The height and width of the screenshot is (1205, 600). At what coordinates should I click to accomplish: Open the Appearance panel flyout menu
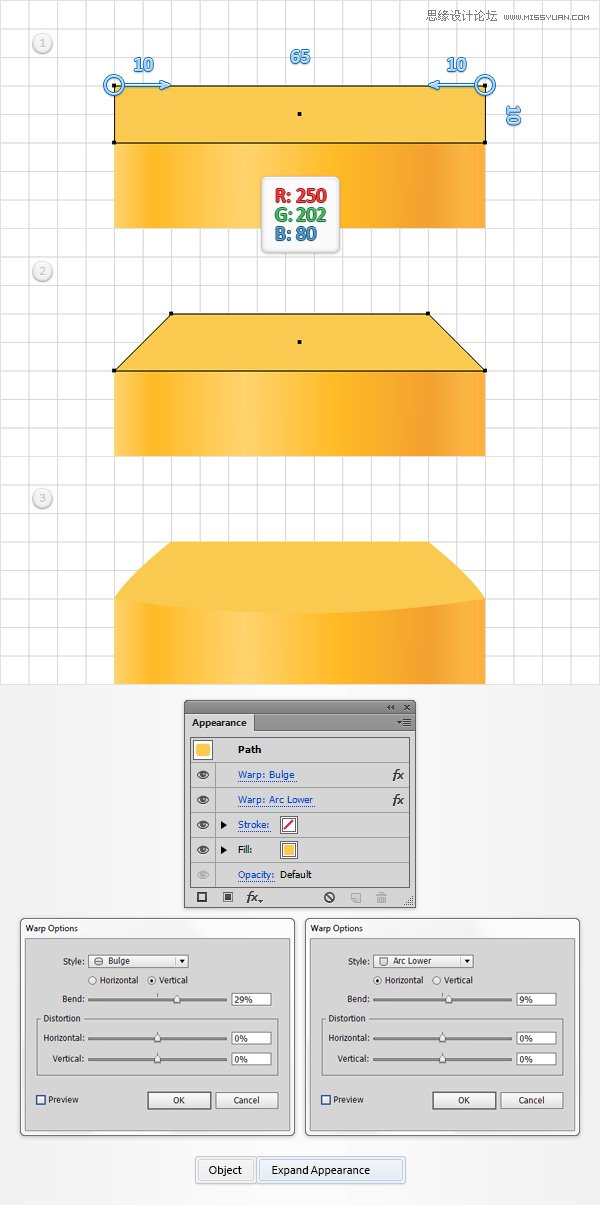click(404, 722)
